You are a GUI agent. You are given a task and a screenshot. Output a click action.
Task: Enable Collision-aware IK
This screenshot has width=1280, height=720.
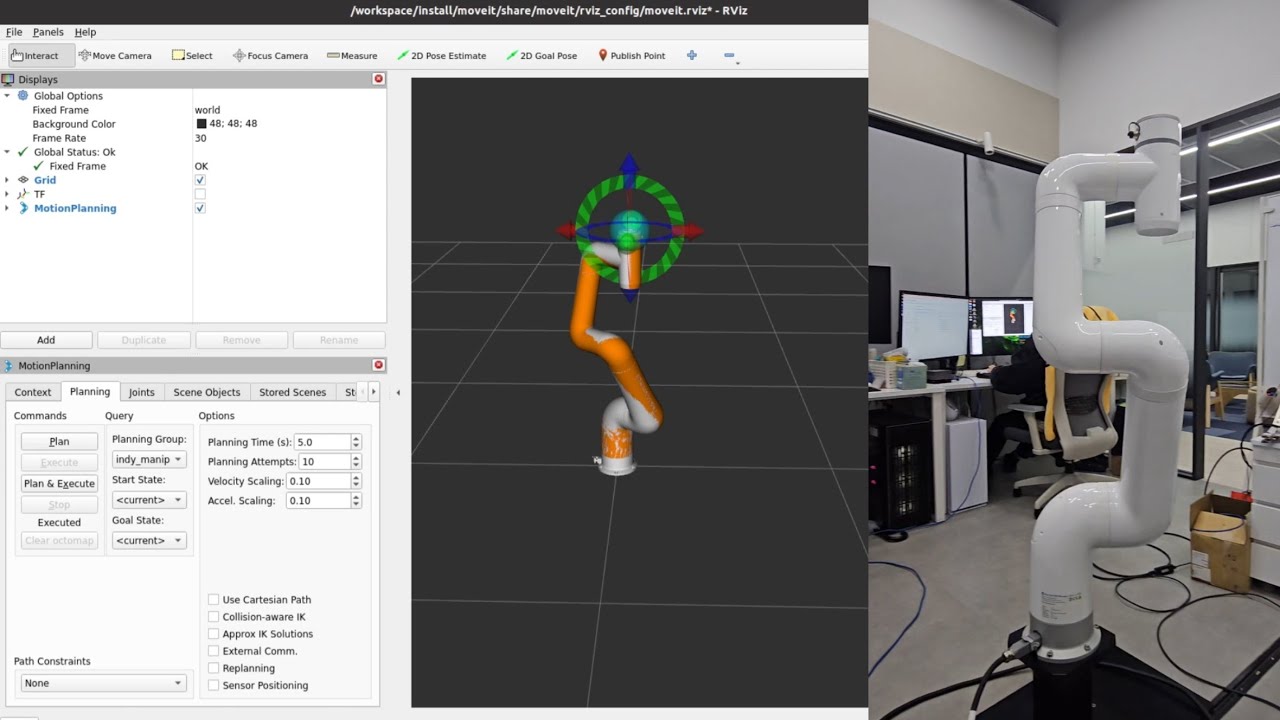point(213,617)
